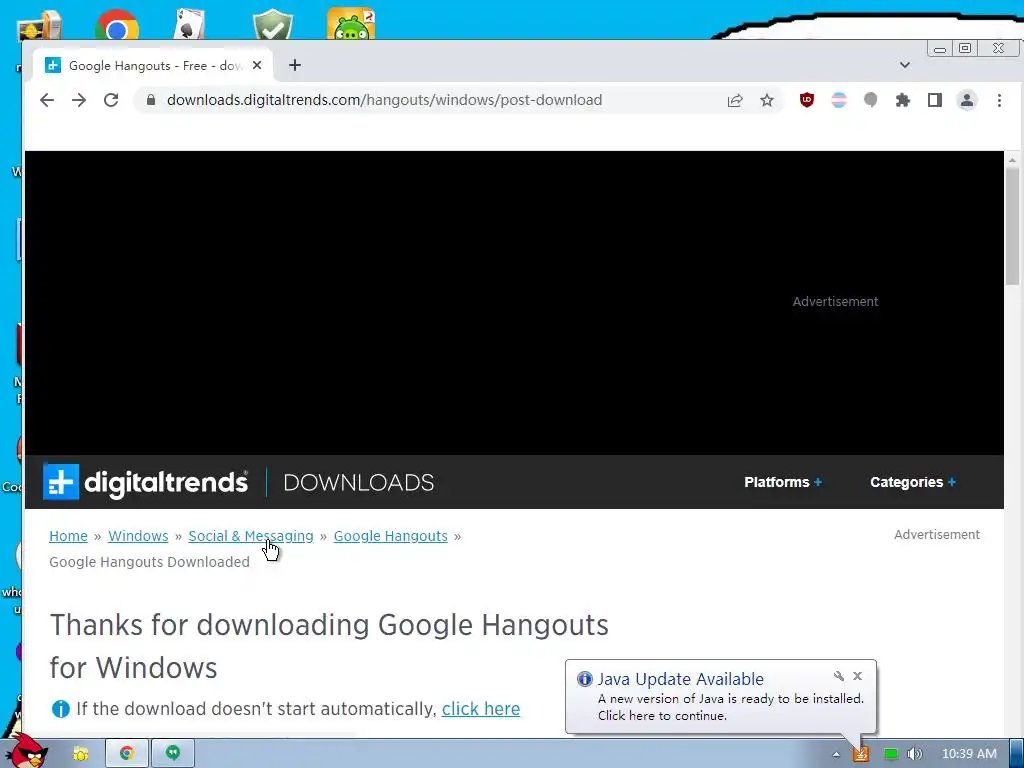Image resolution: width=1024 pixels, height=768 pixels.
Task: Show hidden system tray icons
Action: pyautogui.click(x=836, y=754)
